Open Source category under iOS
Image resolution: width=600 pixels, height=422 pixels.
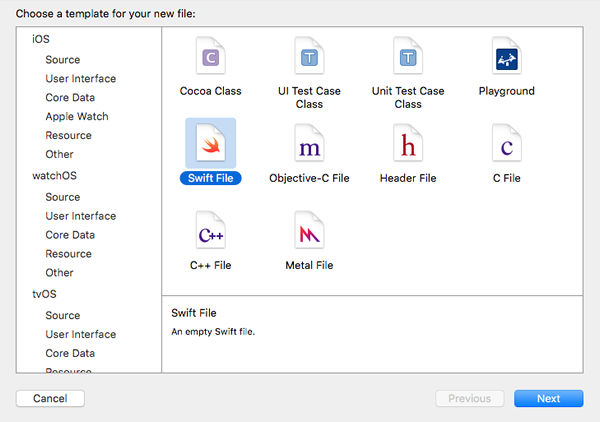click(62, 60)
